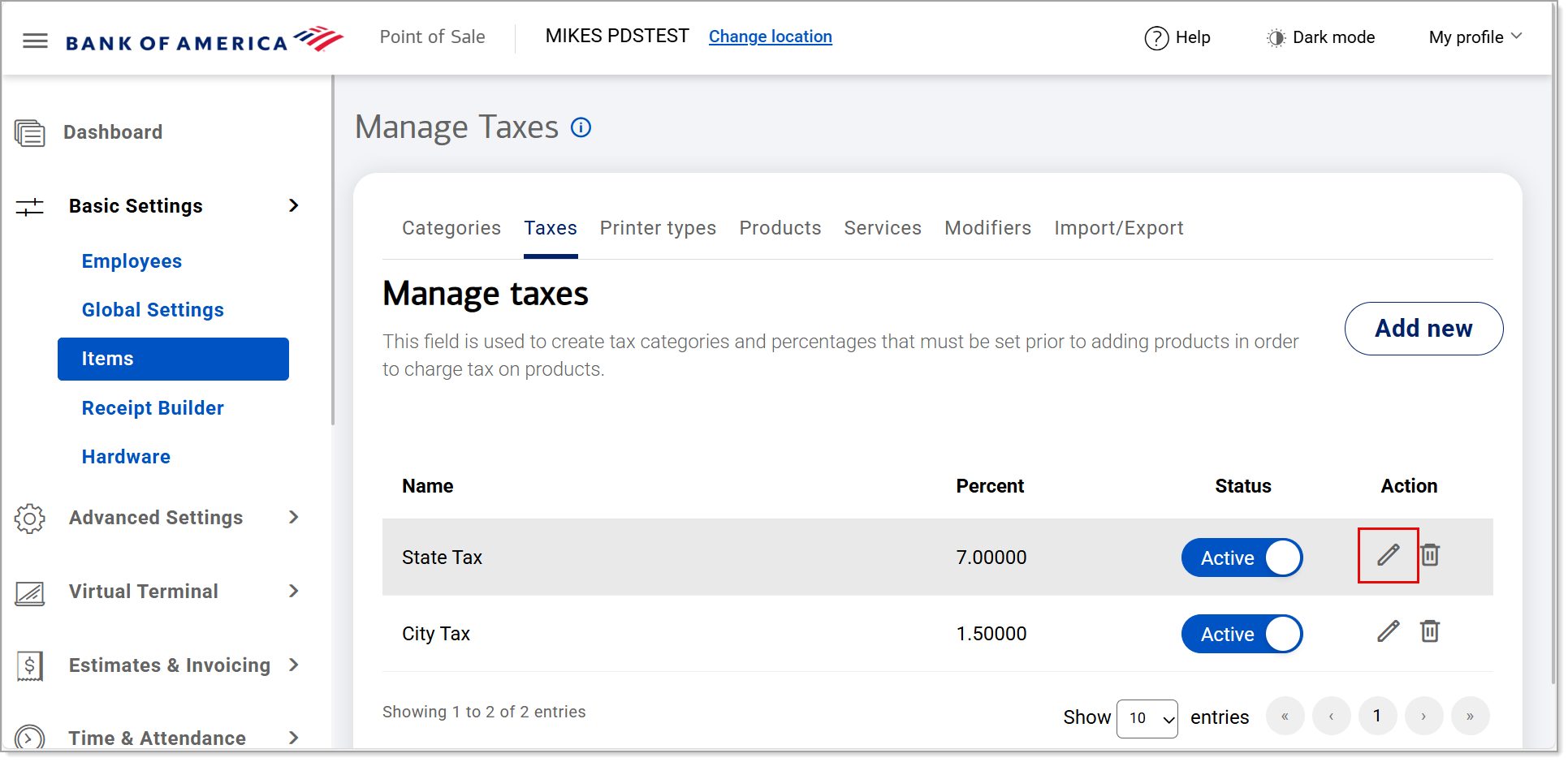The image size is (1568, 762).
Task: Click the Change location link
Action: 770,37
